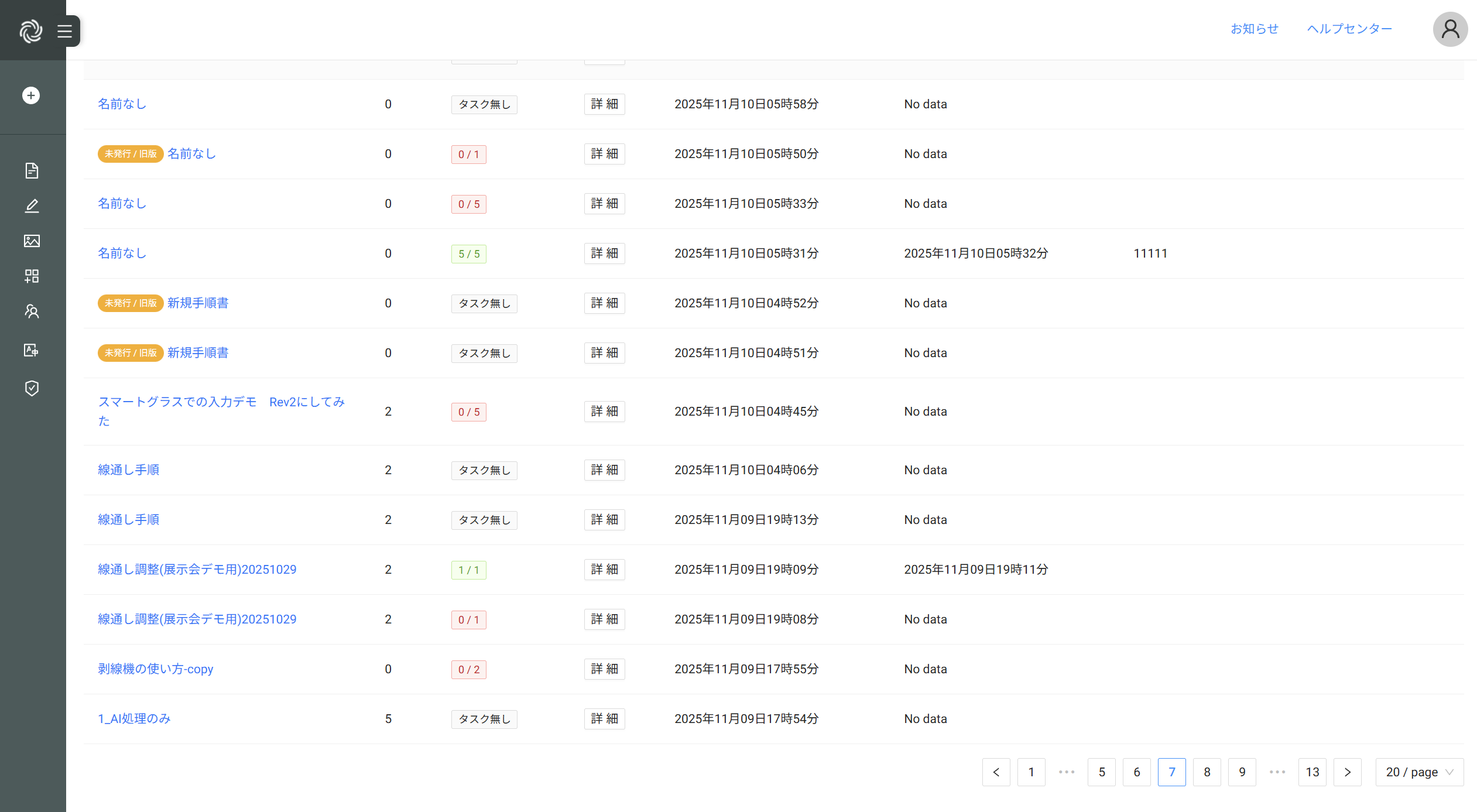
Task: Open the document icon in sidebar
Action: coord(32,170)
